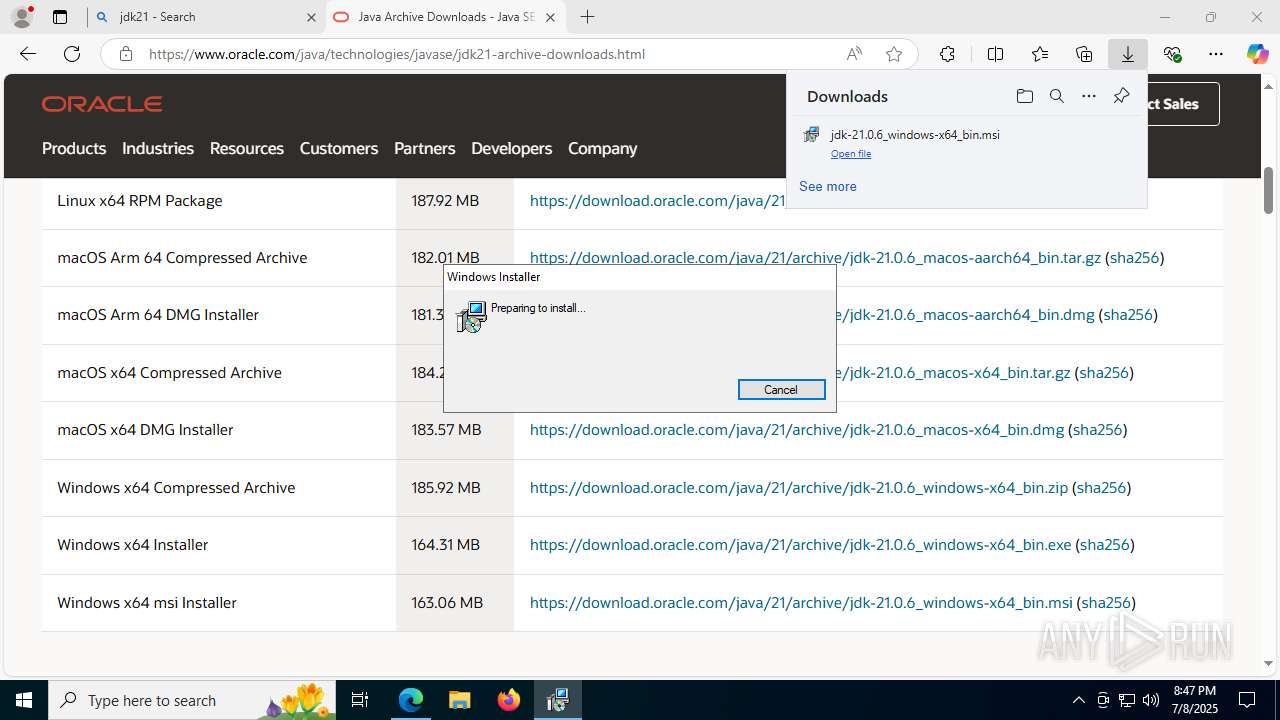Open sha256 for macOS x64 Compressed Archive
This screenshot has width=1280, height=720.
pos(1103,373)
